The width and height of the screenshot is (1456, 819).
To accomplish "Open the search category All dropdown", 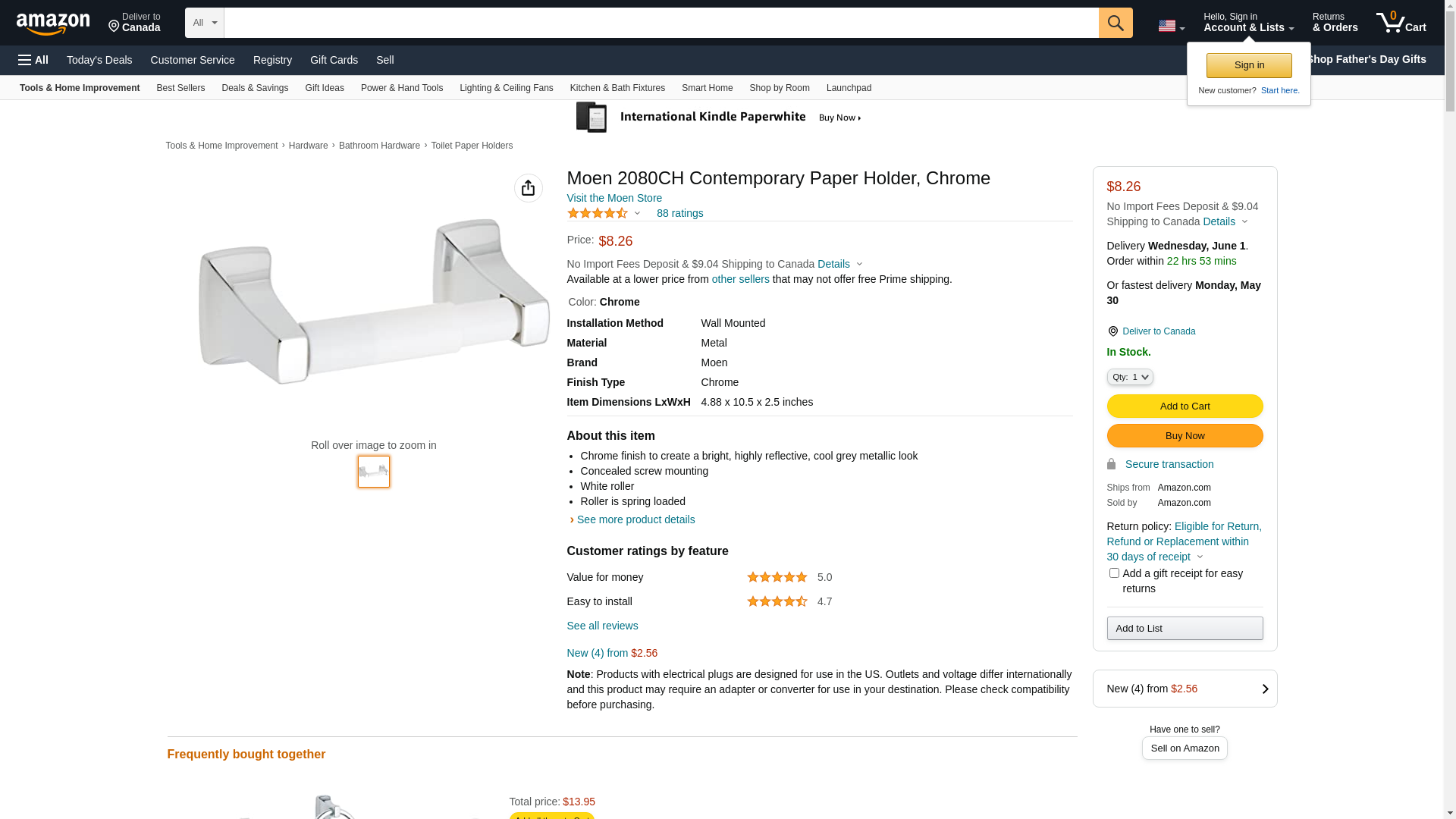I will pyautogui.click(x=205, y=23).
